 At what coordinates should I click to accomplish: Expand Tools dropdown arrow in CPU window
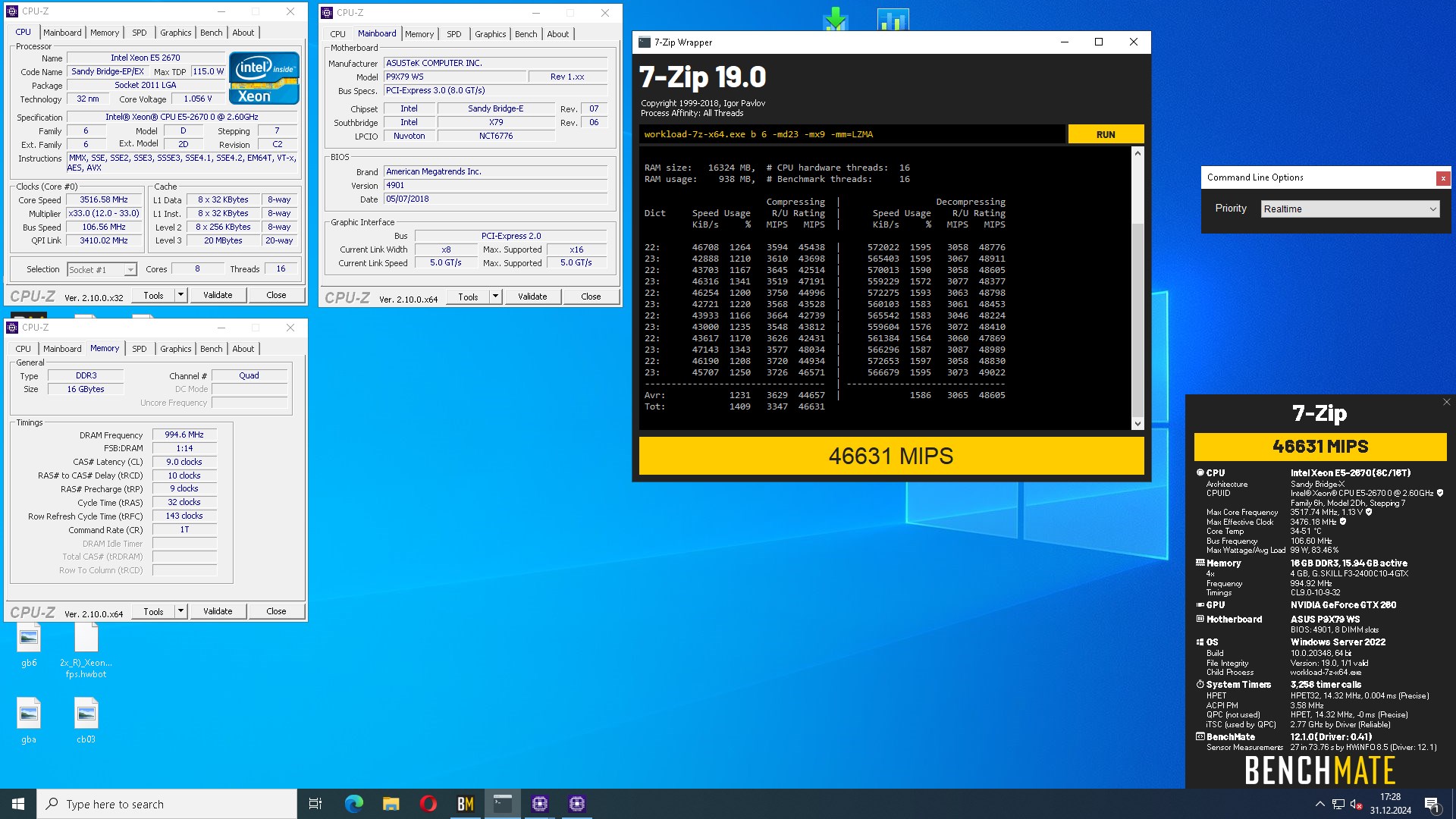point(180,295)
